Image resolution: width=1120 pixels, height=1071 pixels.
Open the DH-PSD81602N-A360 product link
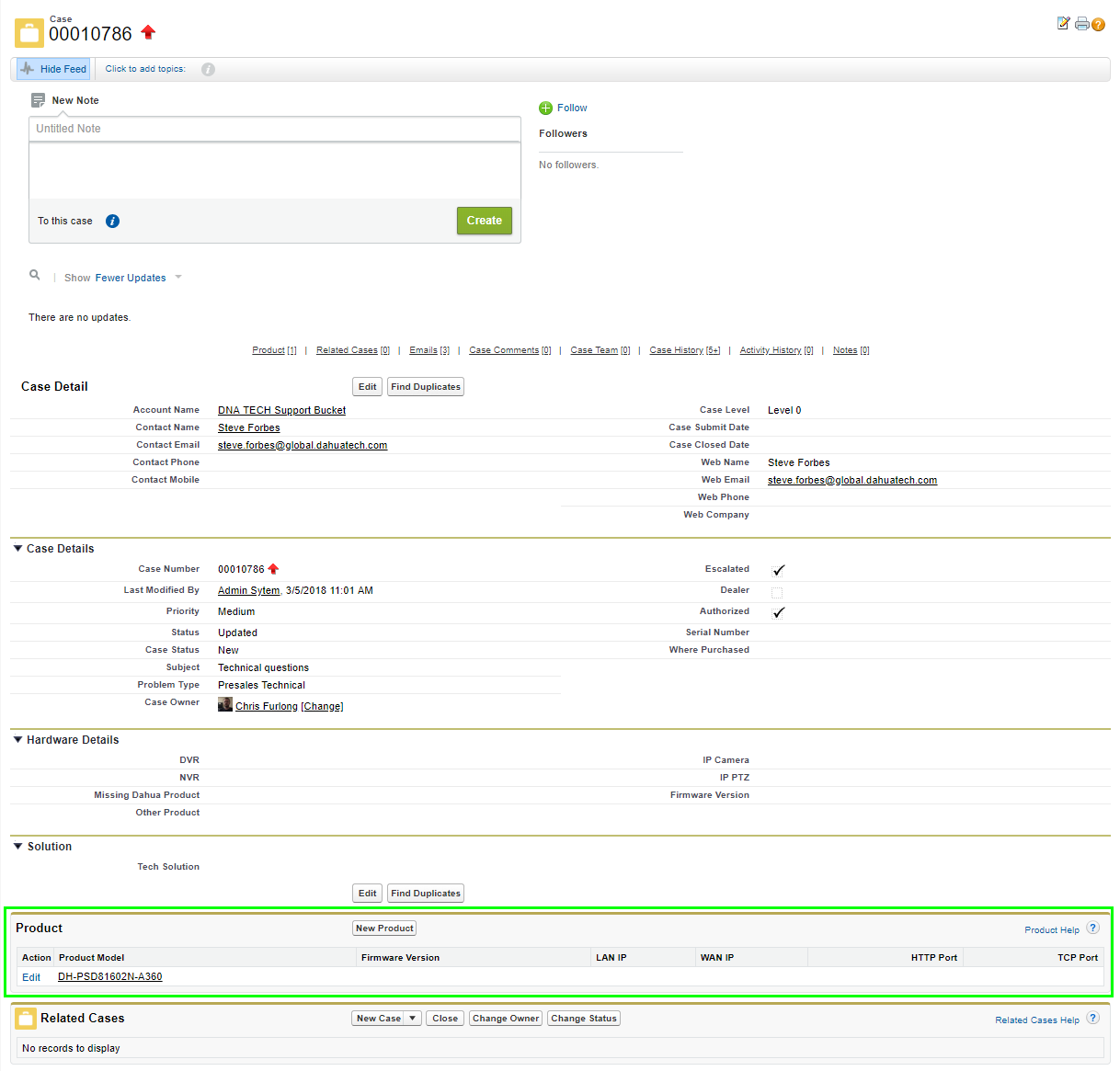pyautogui.click(x=109, y=977)
